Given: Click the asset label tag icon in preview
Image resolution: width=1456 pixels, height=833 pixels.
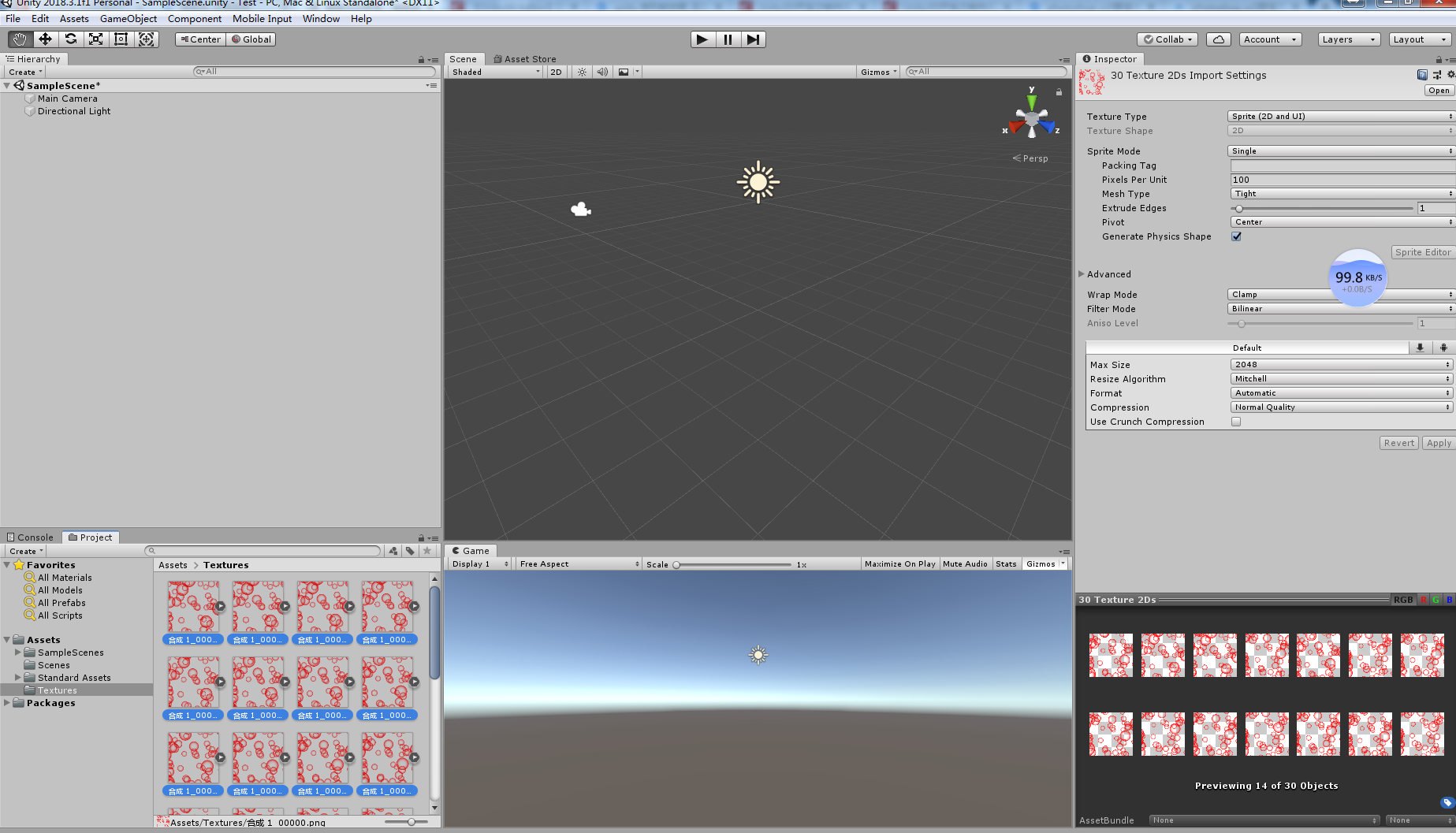Looking at the screenshot, I should coord(1447,803).
